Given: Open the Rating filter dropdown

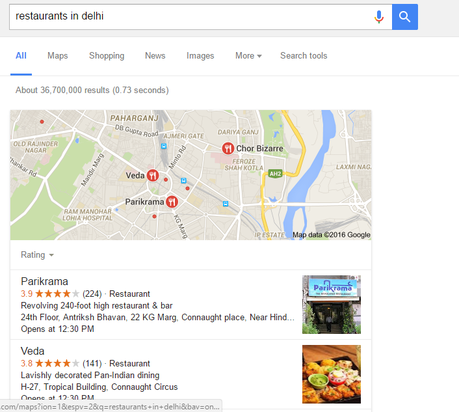Looking at the screenshot, I should pos(37,255).
